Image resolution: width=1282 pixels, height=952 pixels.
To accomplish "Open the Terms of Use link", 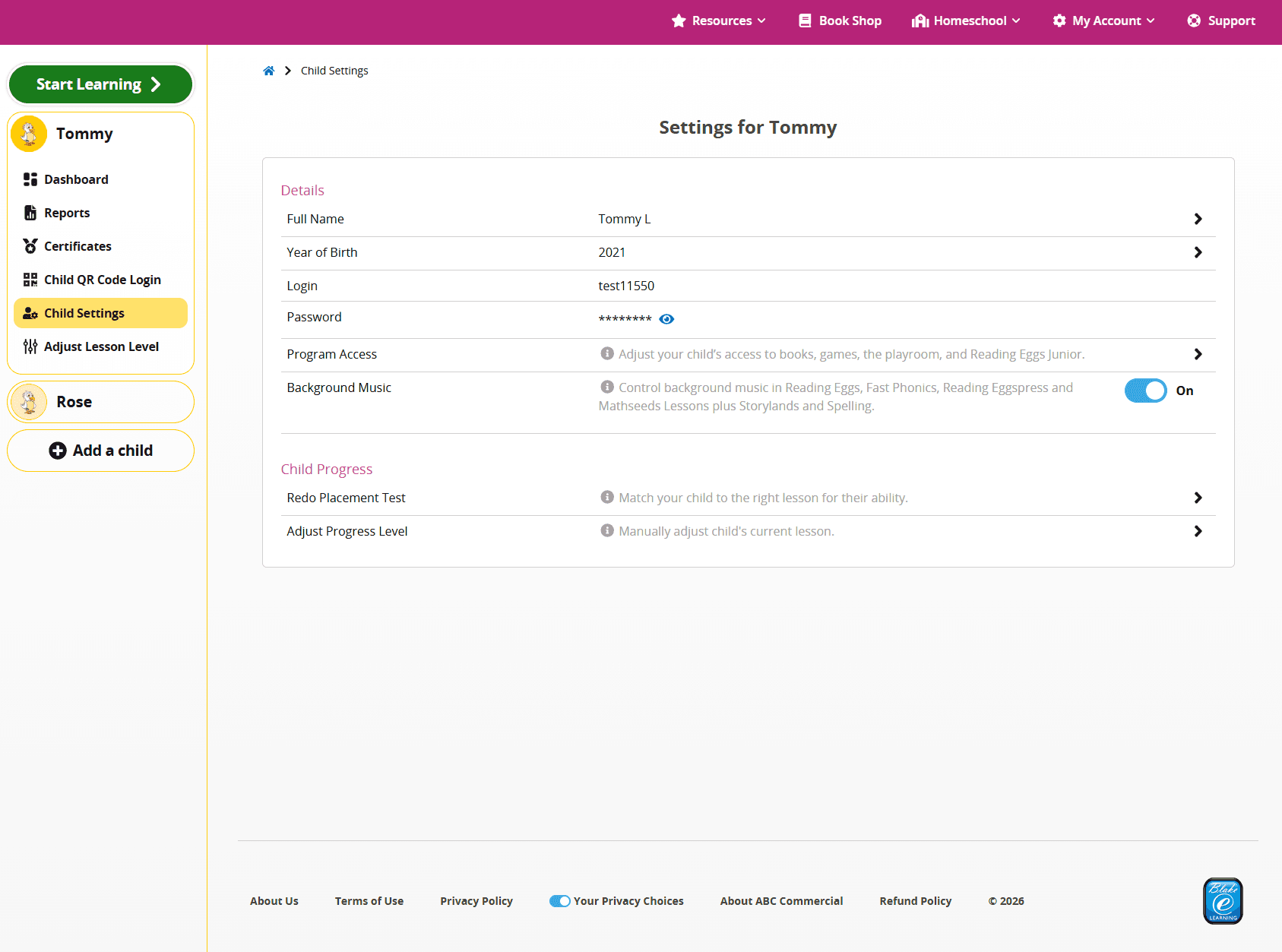I will tap(369, 901).
